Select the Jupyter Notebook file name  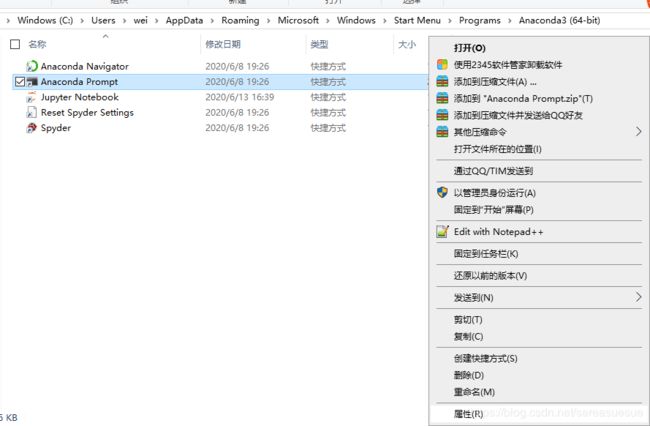coord(80,97)
